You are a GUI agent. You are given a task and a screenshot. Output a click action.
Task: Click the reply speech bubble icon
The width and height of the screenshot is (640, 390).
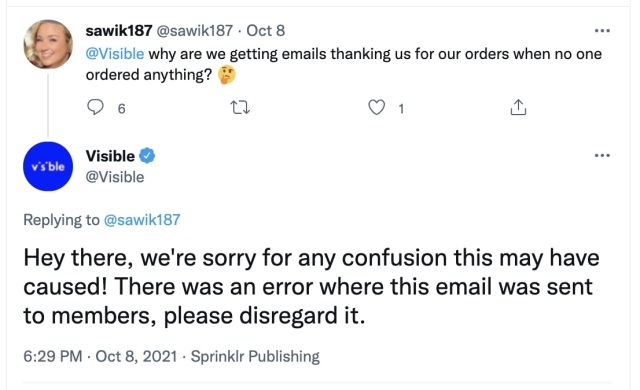coord(96,107)
